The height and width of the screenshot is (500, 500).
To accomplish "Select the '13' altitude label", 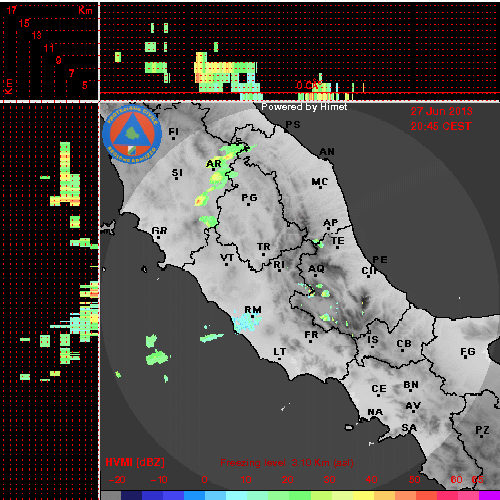I will (36, 35).
